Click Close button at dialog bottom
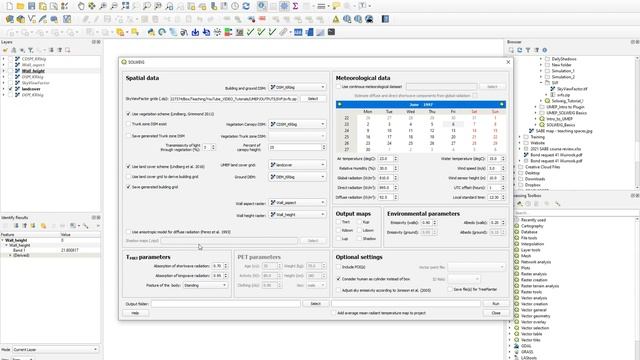Screen dimensions: 640x360 (x=496, y=313)
